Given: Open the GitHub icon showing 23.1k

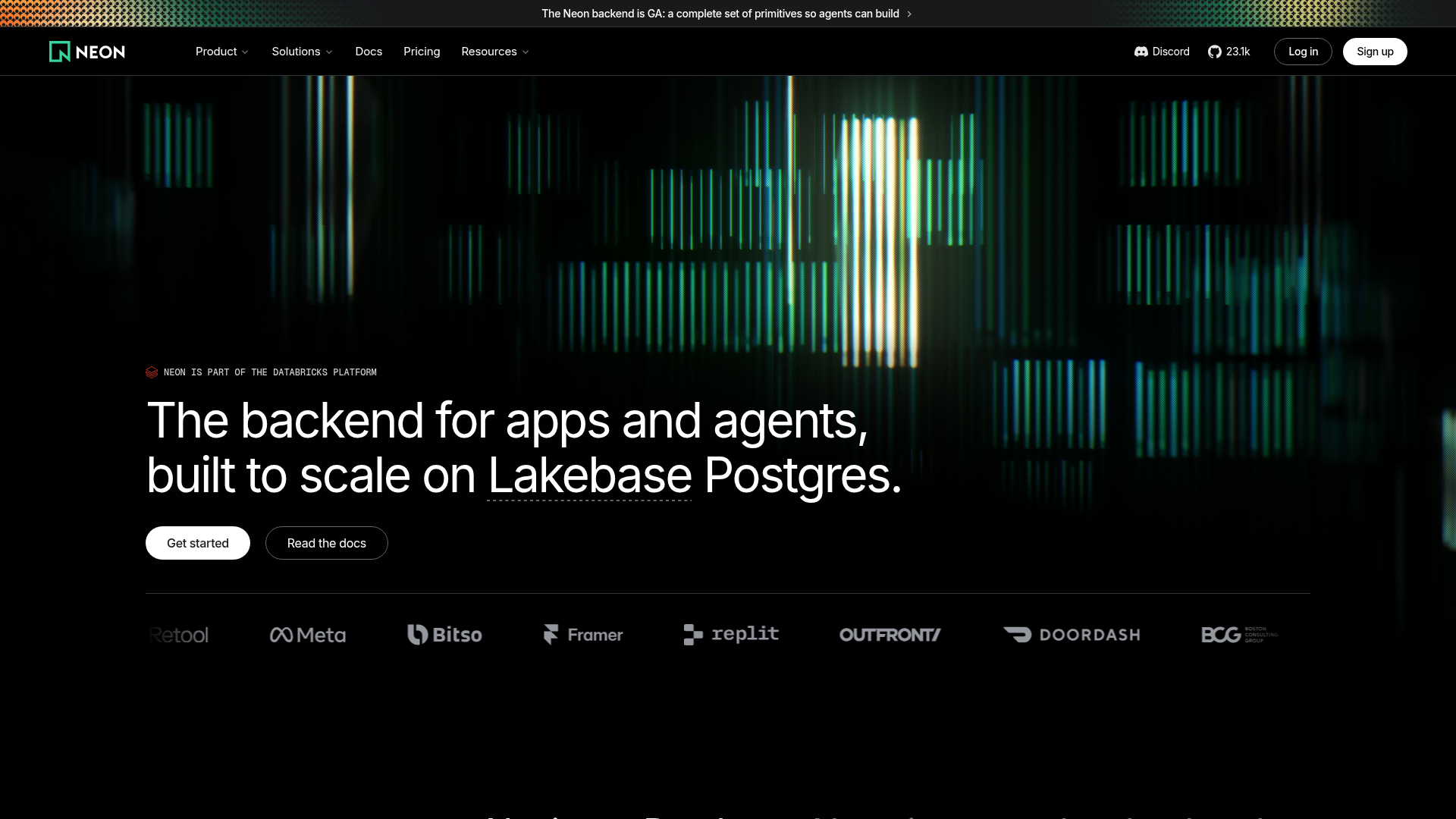Looking at the screenshot, I should (x=1214, y=52).
